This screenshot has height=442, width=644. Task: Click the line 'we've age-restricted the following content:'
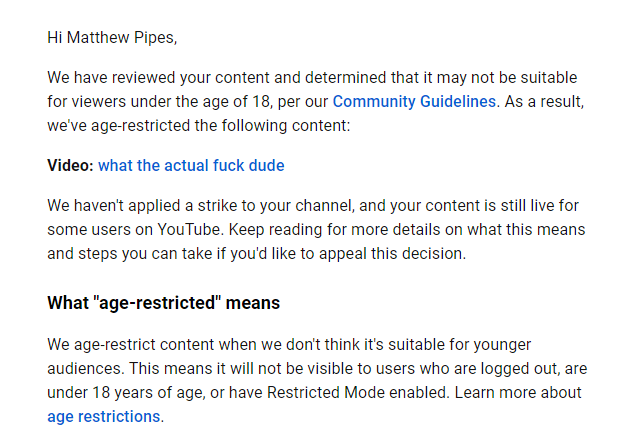tap(199, 126)
